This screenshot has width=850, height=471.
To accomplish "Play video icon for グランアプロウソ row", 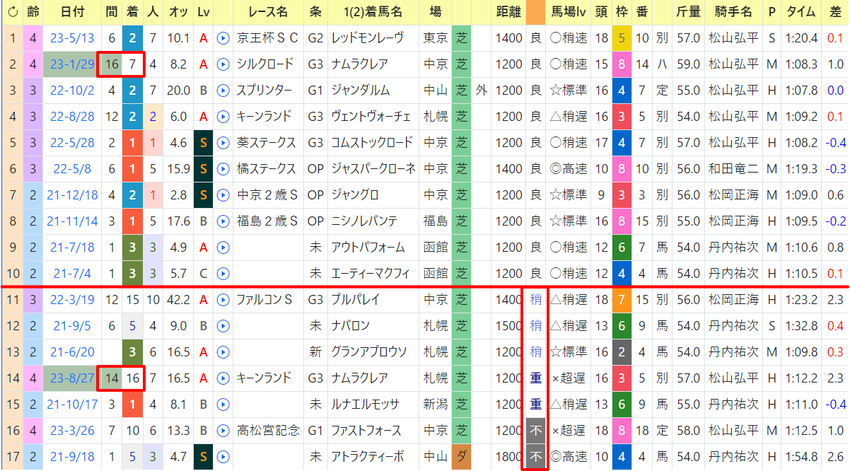I will (223, 352).
